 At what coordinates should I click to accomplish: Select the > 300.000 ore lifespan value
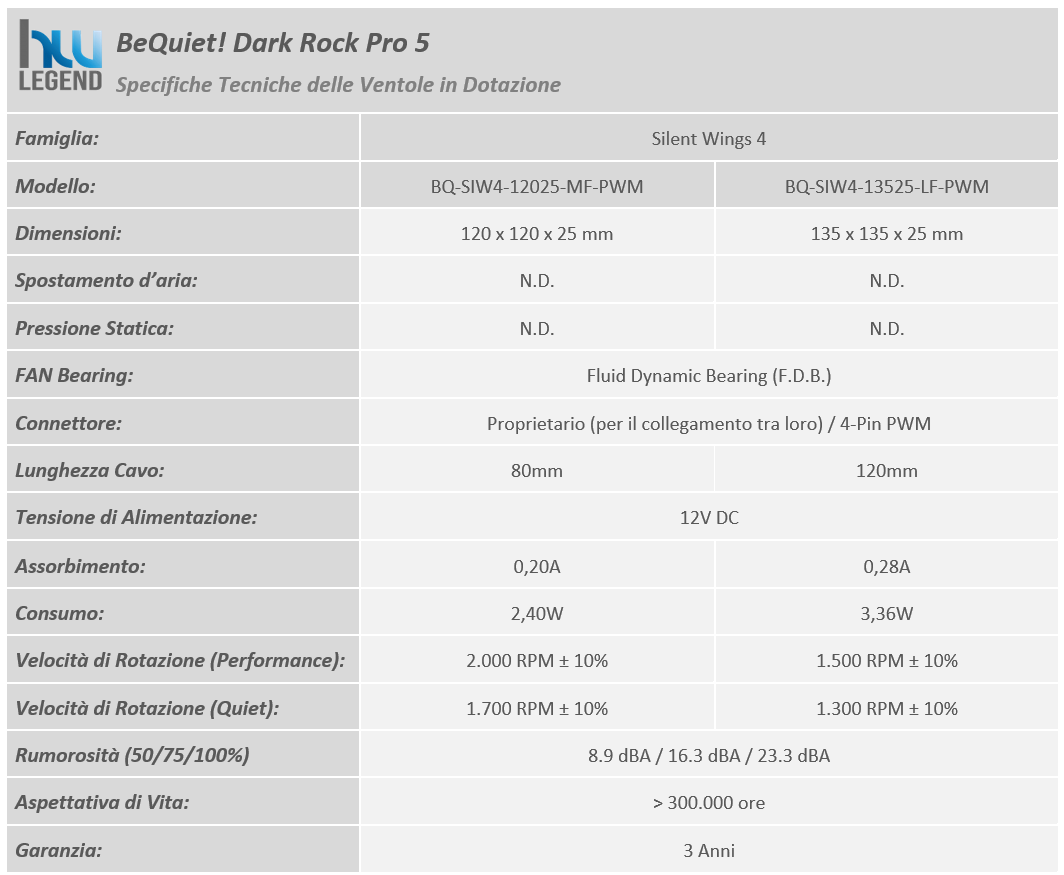[x=708, y=803]
